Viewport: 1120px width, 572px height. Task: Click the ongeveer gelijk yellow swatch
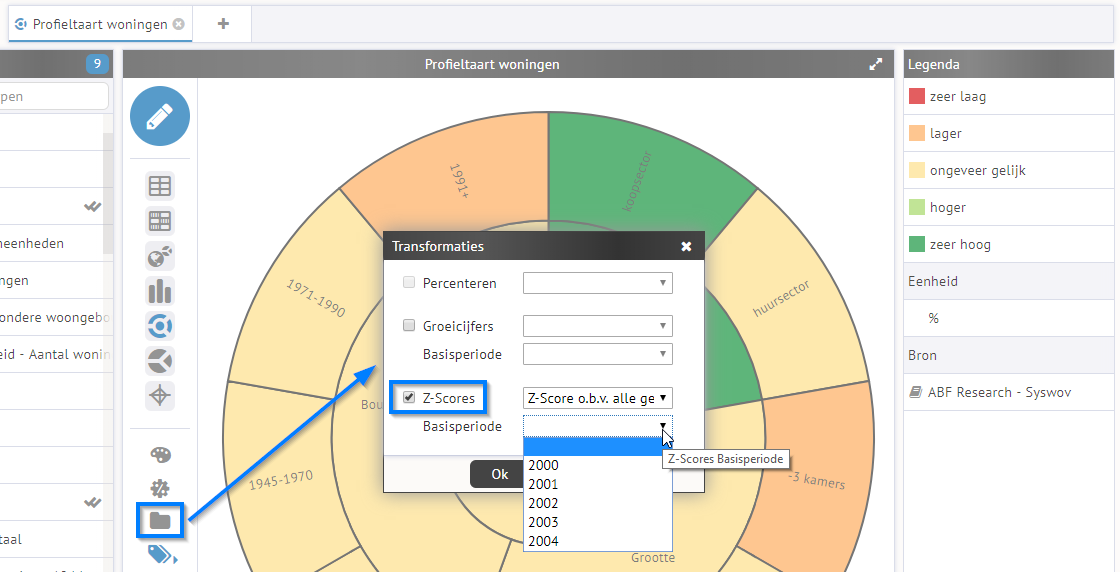[x=916, y=171]
